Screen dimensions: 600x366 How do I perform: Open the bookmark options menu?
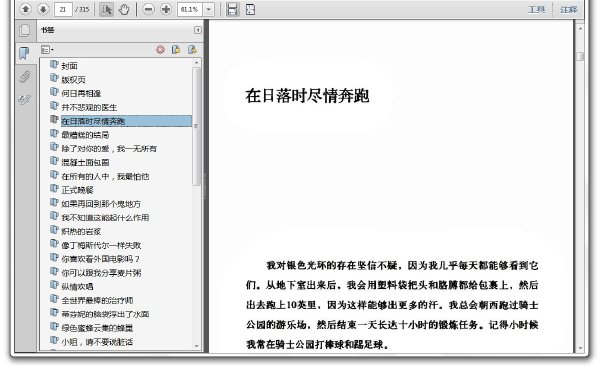click(x=47, y=50)
